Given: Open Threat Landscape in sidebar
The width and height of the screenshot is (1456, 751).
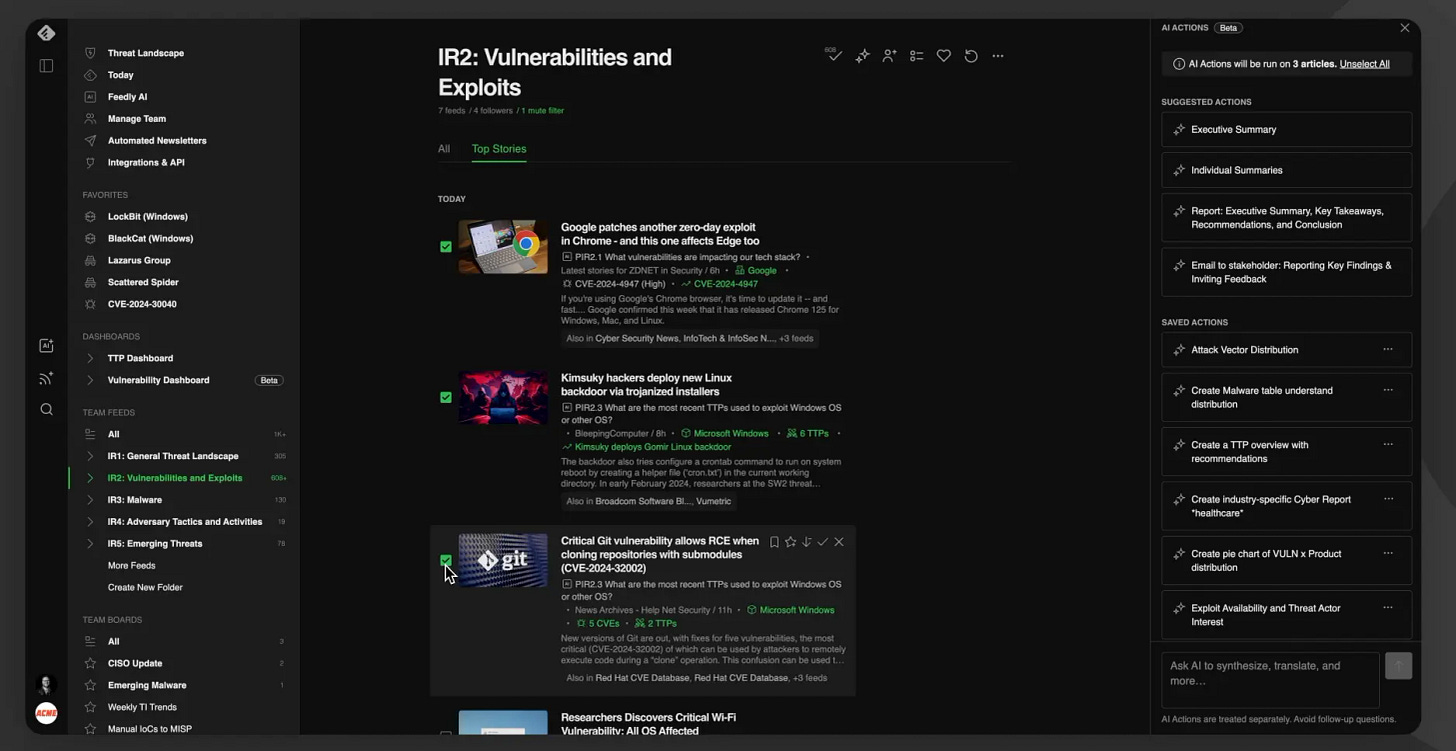Looking at the screenshot, I should 146,53.
